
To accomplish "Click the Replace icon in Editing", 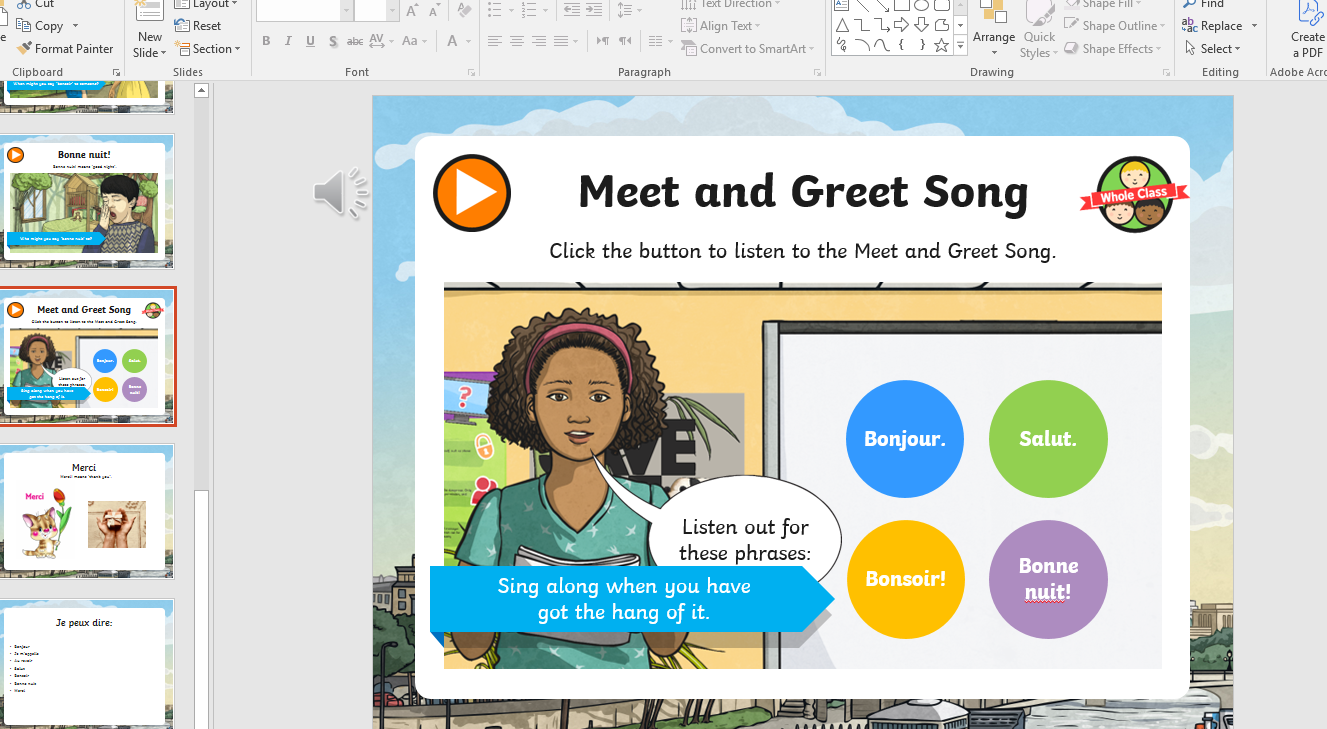I will (1190, 26).
